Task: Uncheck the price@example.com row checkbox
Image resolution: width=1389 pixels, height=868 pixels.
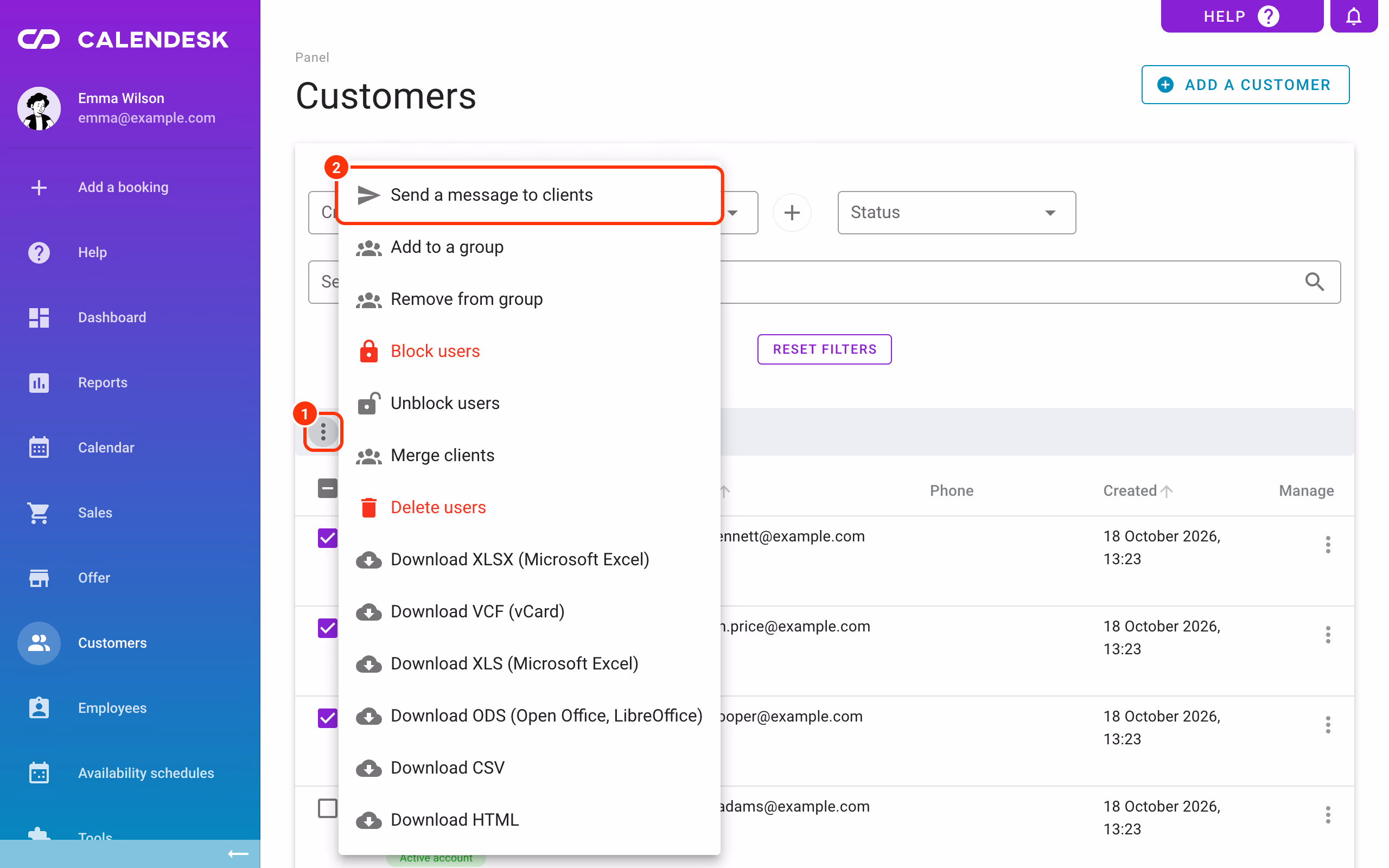Action: 328,628
